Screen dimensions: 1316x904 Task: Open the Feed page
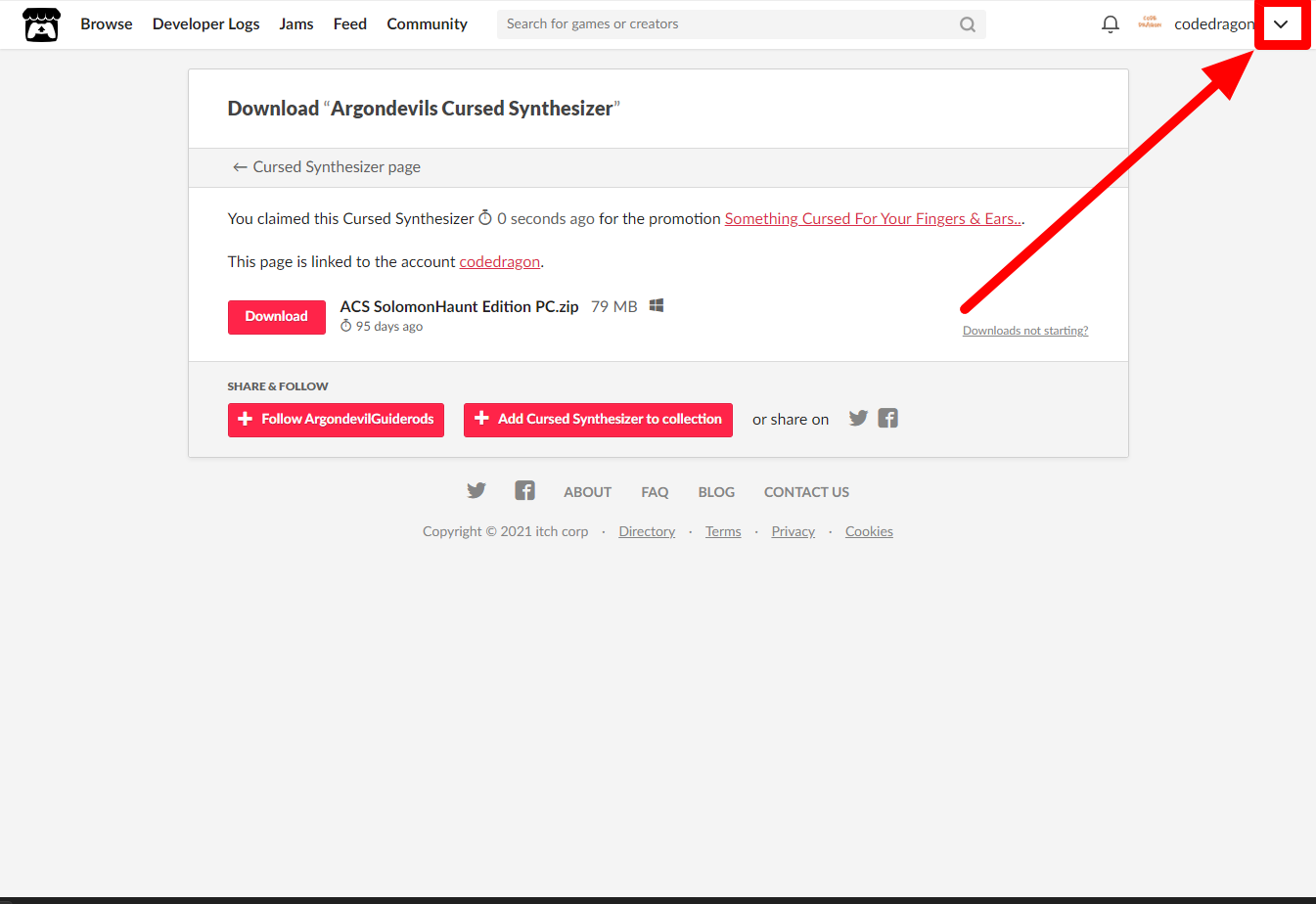[350, 24]
